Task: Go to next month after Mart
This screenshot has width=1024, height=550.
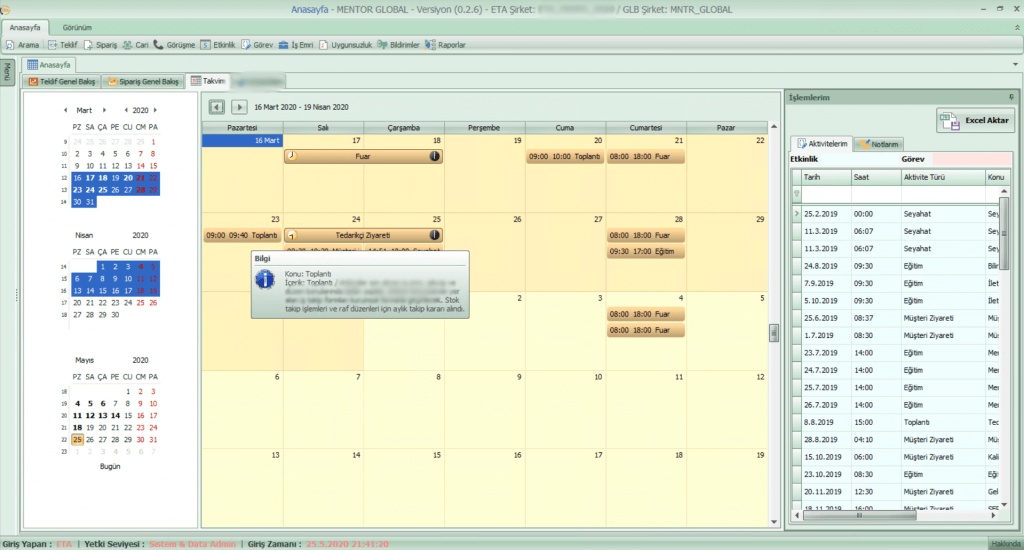Action: pos(104,110)
